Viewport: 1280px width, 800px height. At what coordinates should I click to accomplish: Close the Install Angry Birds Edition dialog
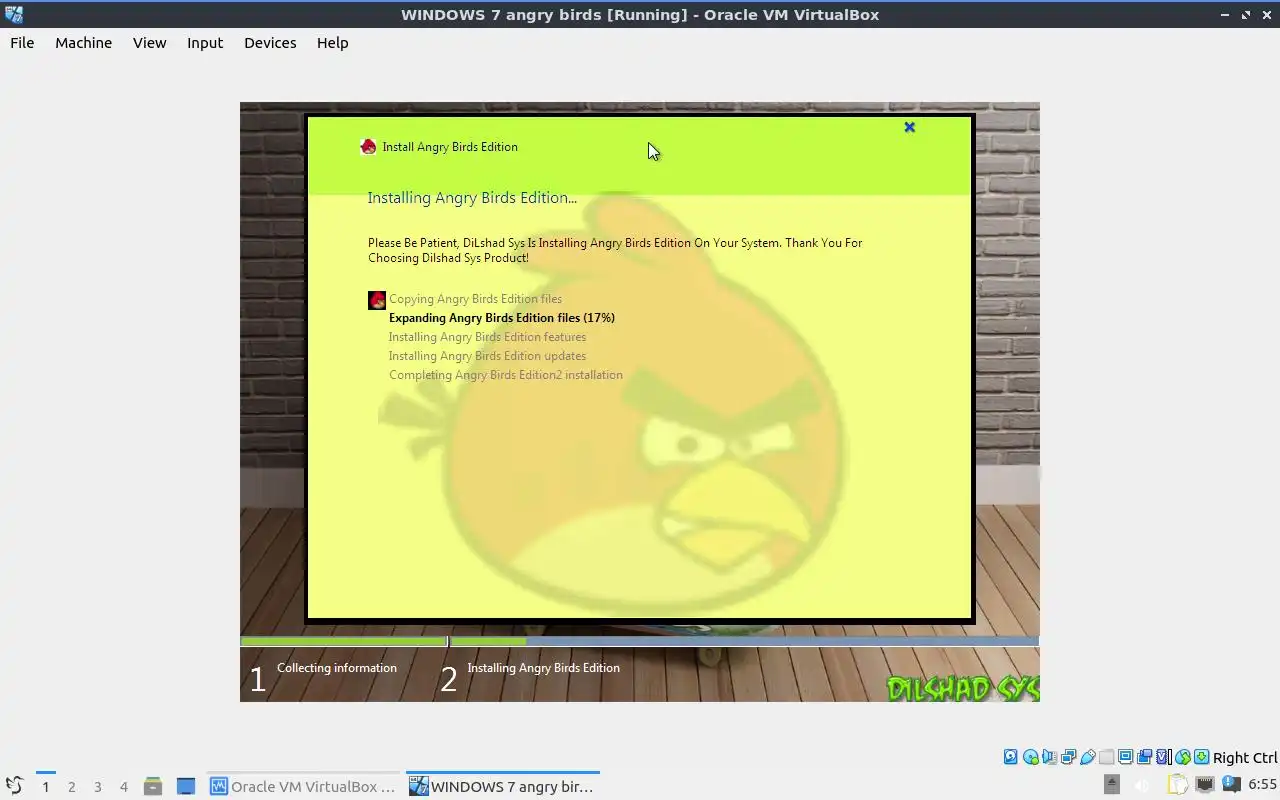pos(909,127)
